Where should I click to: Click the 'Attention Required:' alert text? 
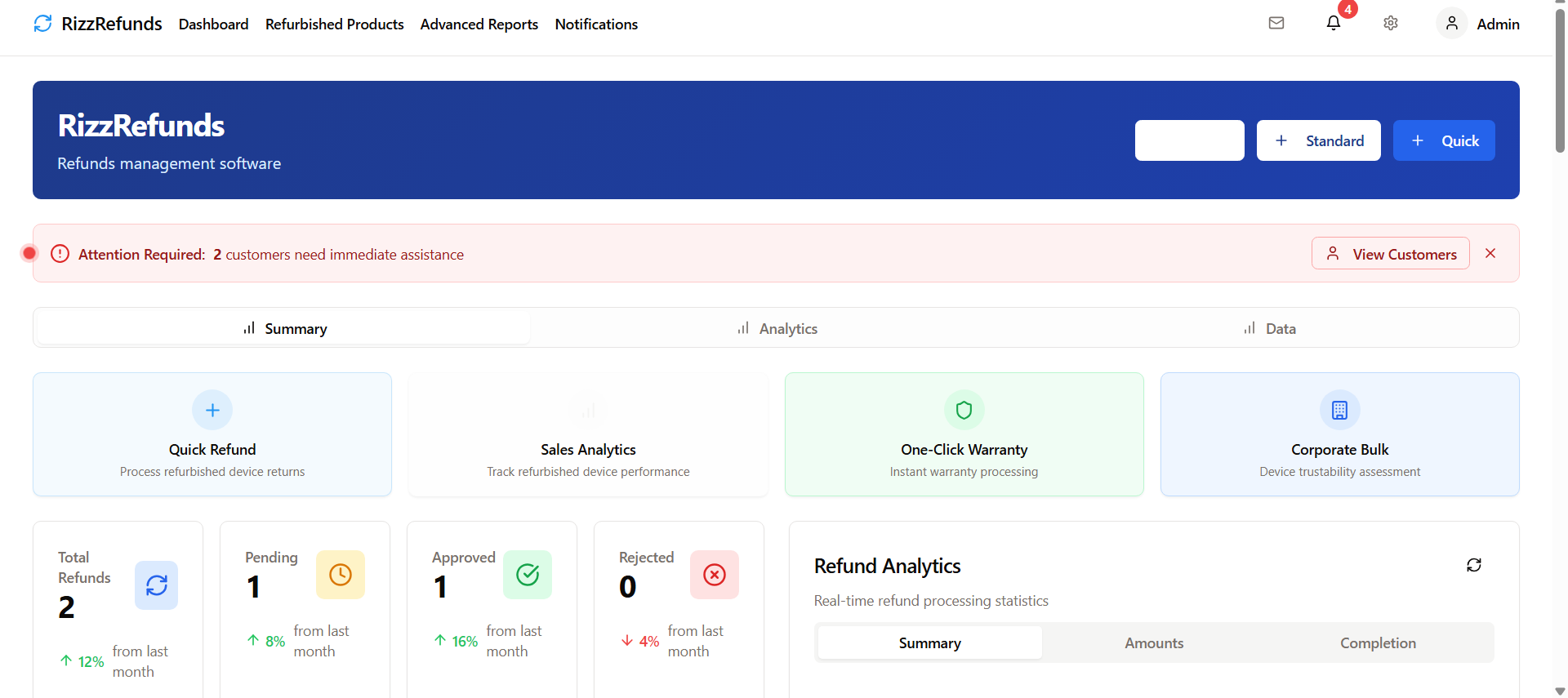[x=141, y=254]
